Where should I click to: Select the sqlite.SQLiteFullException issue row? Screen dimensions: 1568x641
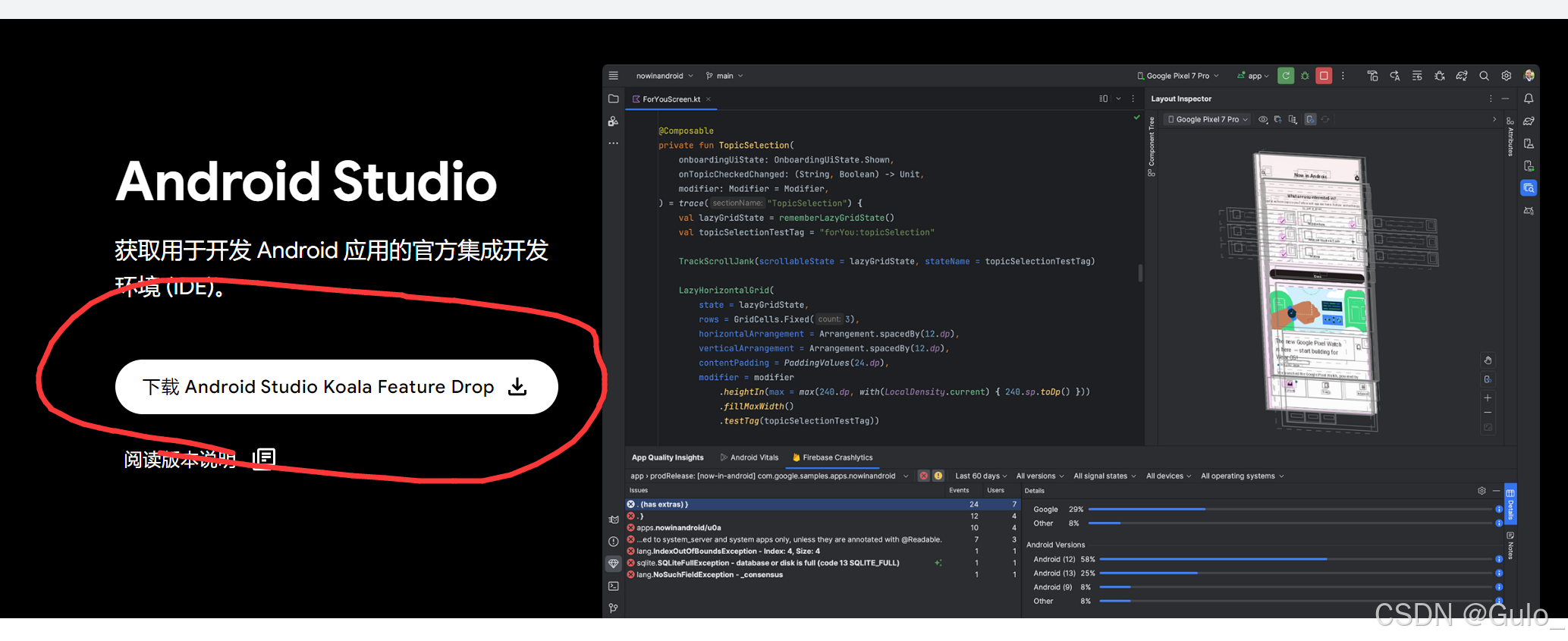coord(822,563)
